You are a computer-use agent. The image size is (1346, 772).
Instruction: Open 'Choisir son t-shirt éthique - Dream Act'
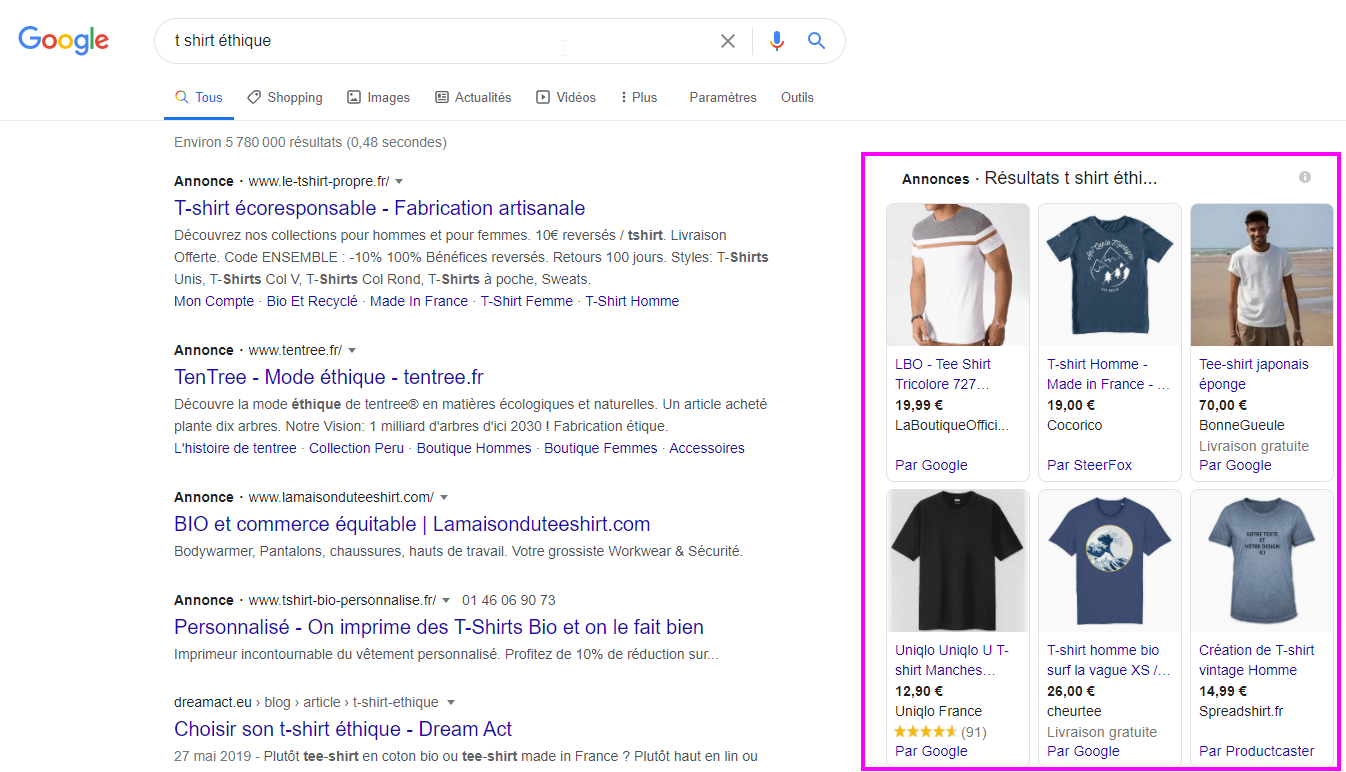click(343, 729)
